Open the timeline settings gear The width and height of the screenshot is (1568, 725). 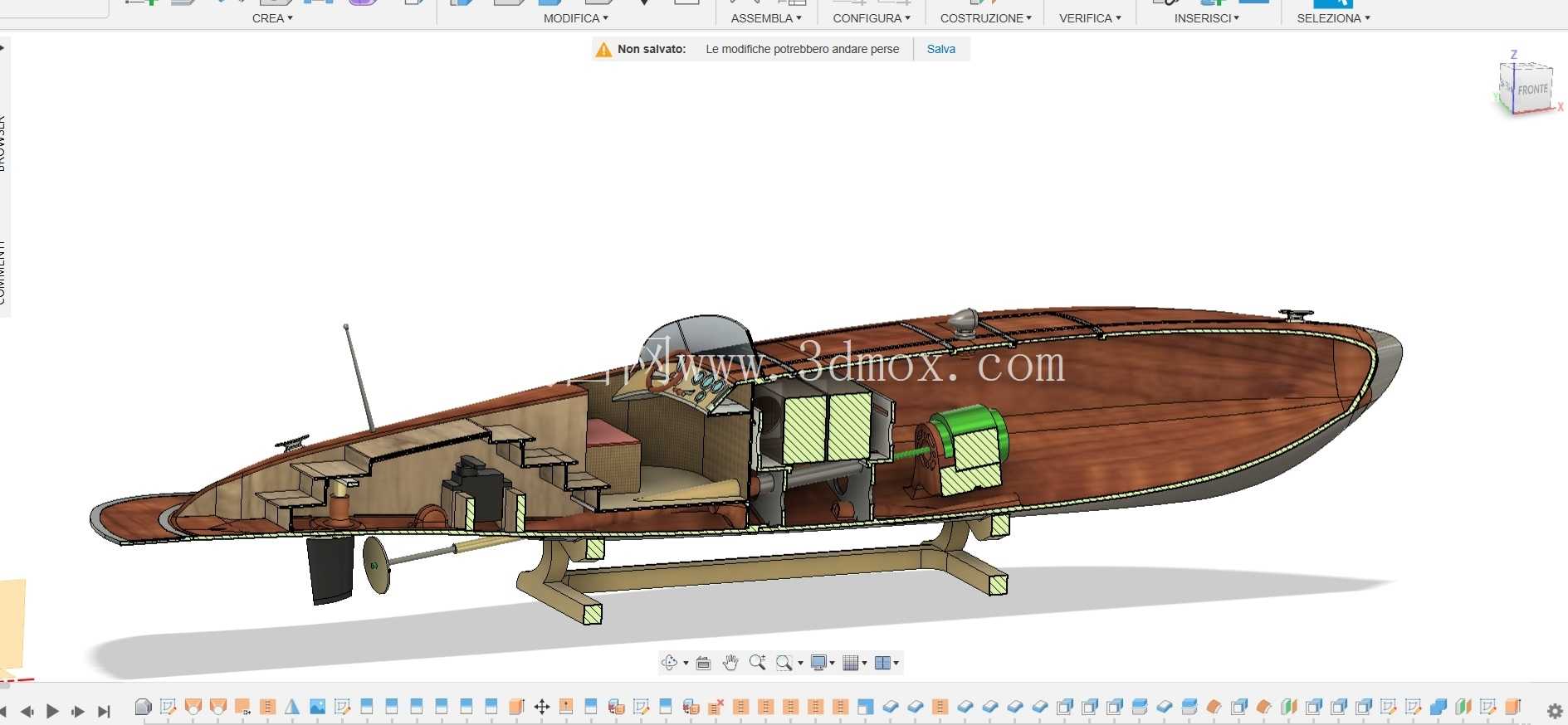point(1555,711)
